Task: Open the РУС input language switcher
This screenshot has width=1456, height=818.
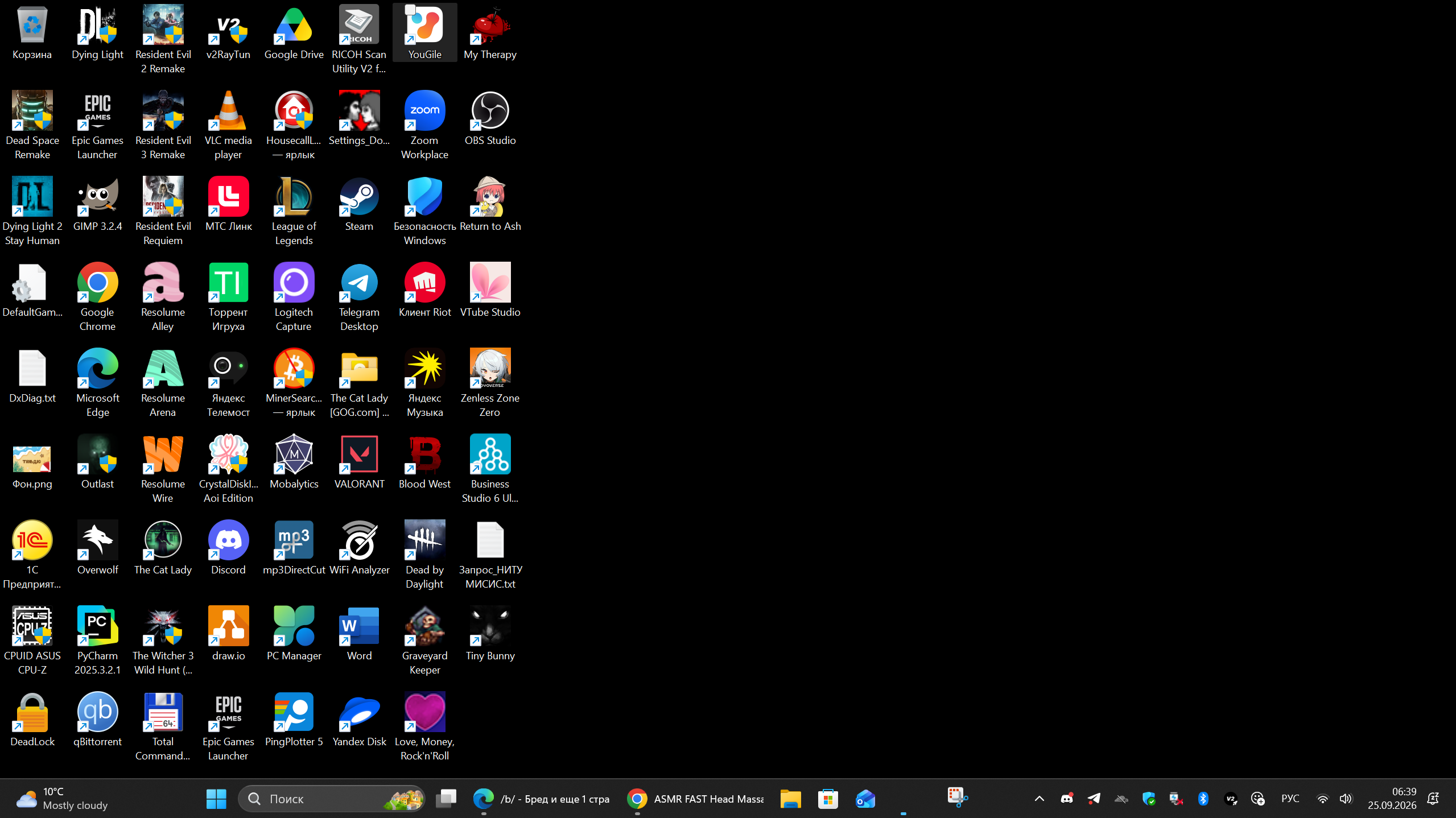Action: coord(1290,799)
